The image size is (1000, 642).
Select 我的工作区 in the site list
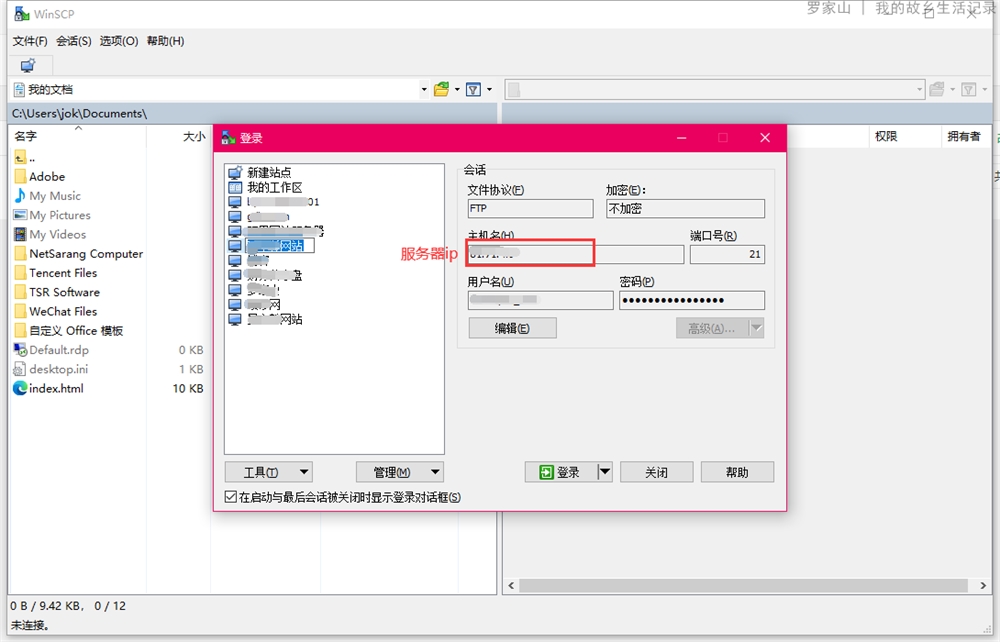coord(274,187)
